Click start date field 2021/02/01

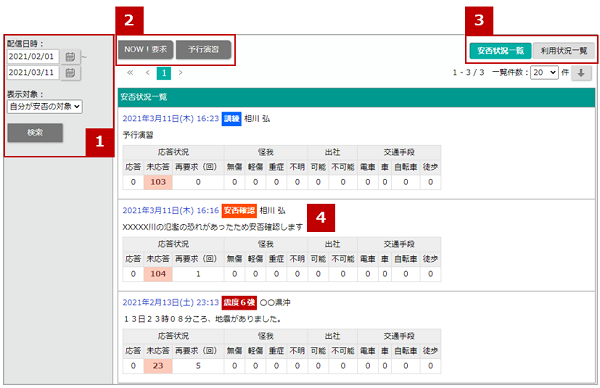point(33,57)
